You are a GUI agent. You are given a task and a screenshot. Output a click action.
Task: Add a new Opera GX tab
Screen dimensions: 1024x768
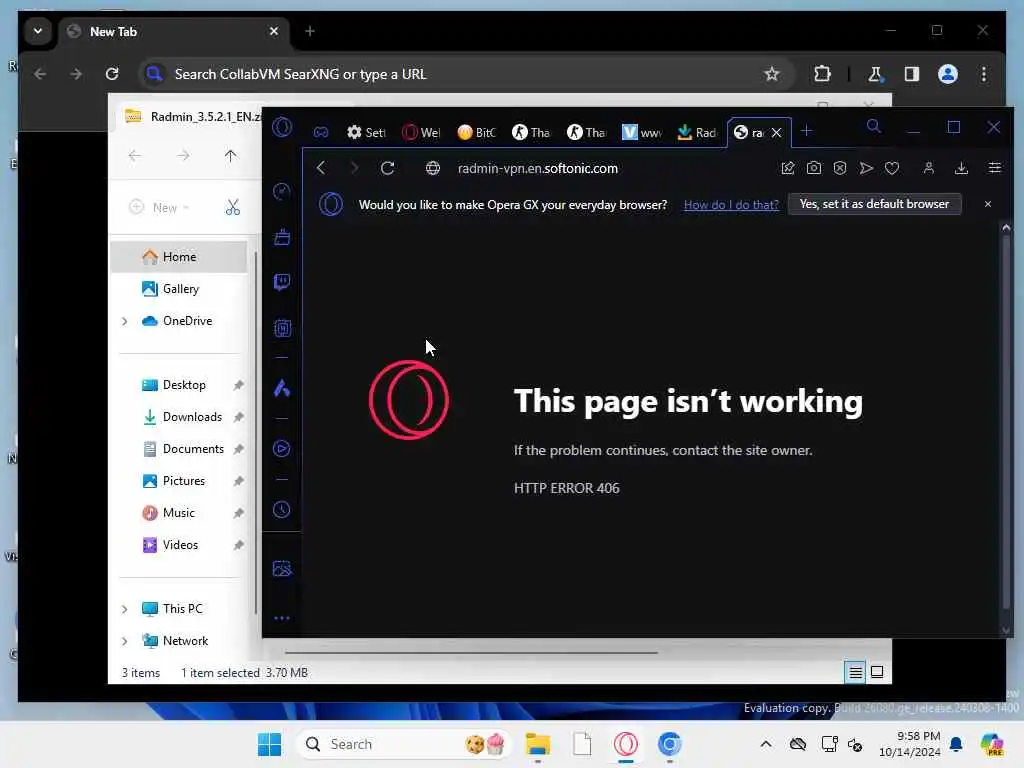807,131
